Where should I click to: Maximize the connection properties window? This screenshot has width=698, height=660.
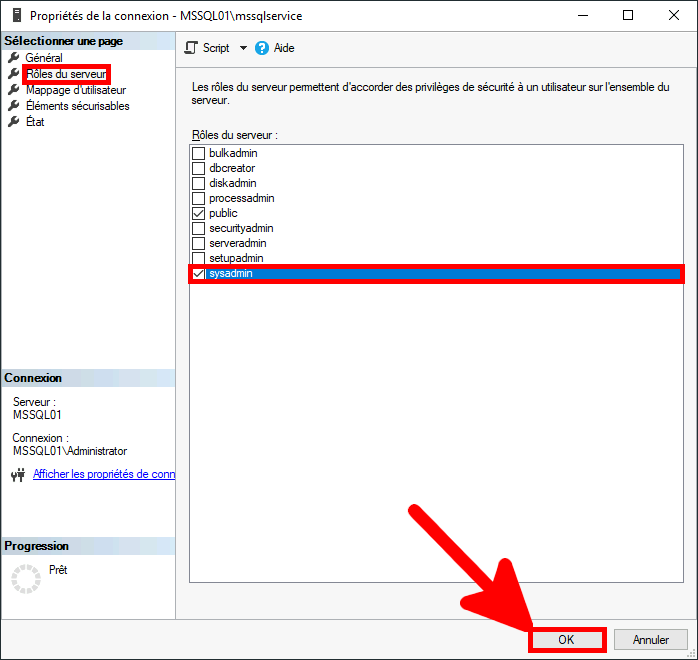click(628, 15)
